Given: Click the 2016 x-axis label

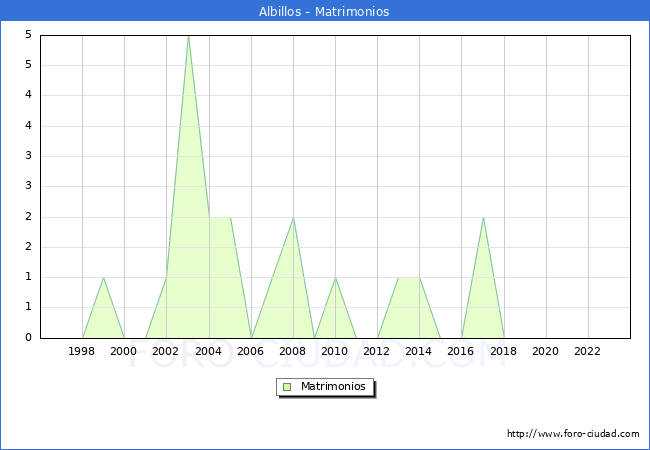Looking at the screenshot, I should tap(461, 351).
